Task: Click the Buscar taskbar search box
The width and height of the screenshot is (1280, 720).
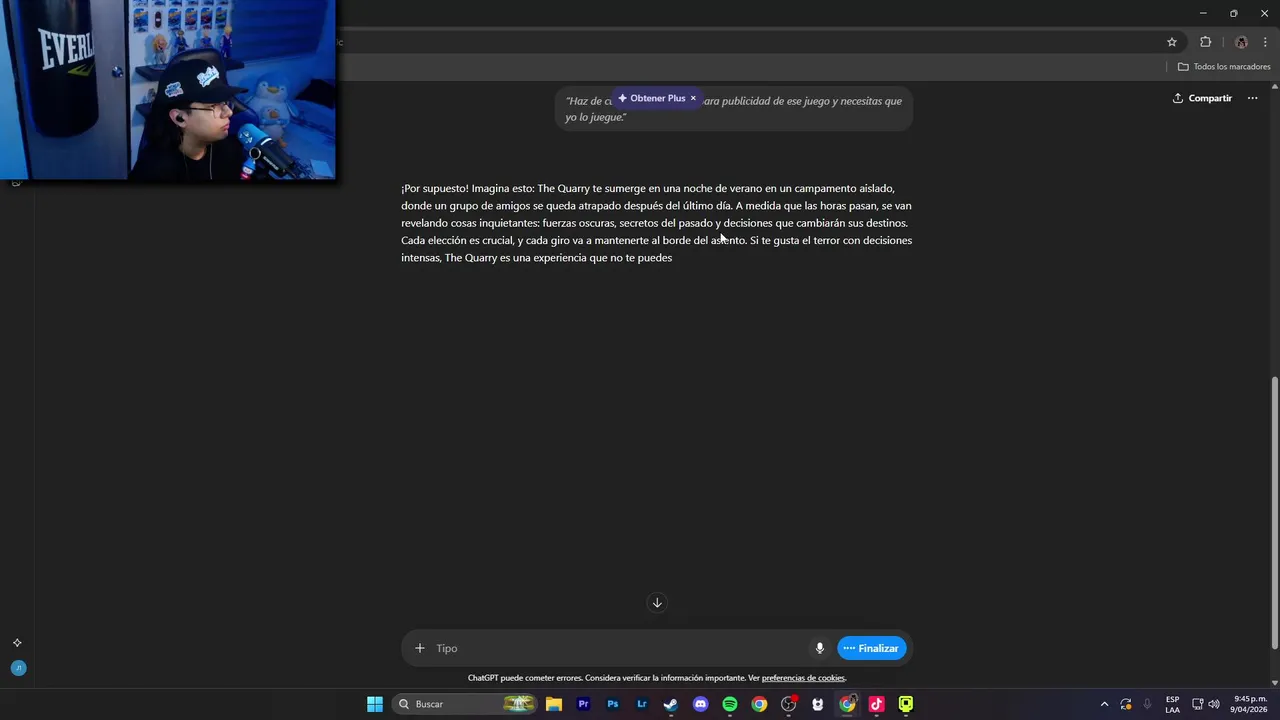Action: pos(464,704)
